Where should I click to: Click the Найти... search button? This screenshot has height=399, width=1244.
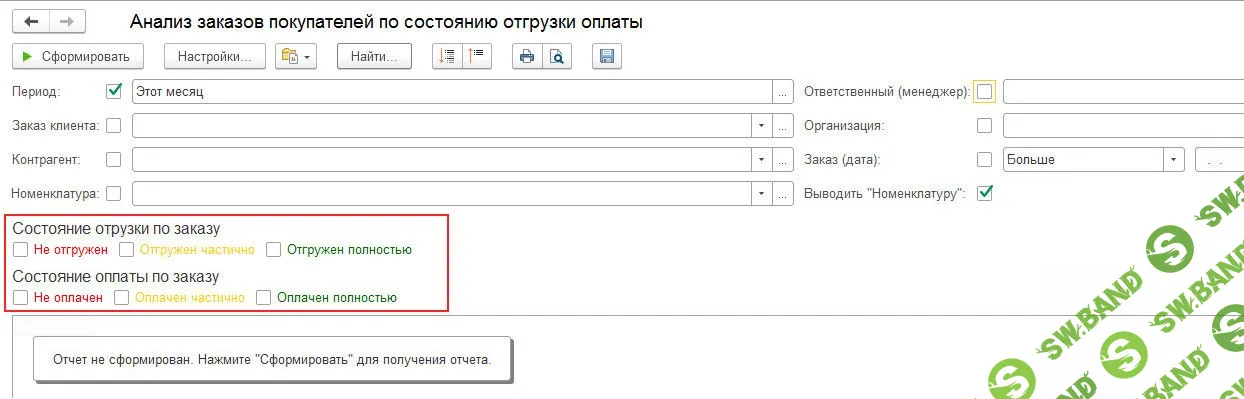click(x=374, y=56)
